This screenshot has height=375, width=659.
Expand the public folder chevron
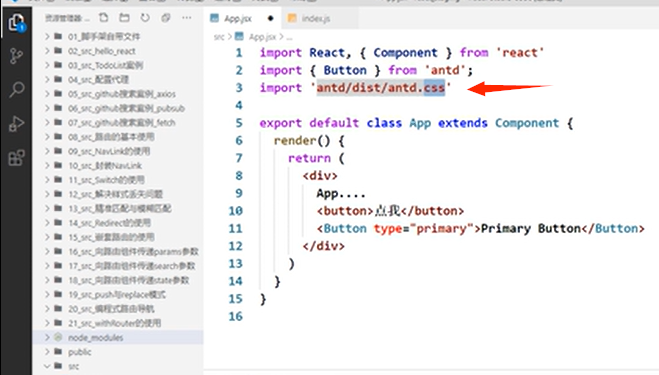(x=47, y=351)
